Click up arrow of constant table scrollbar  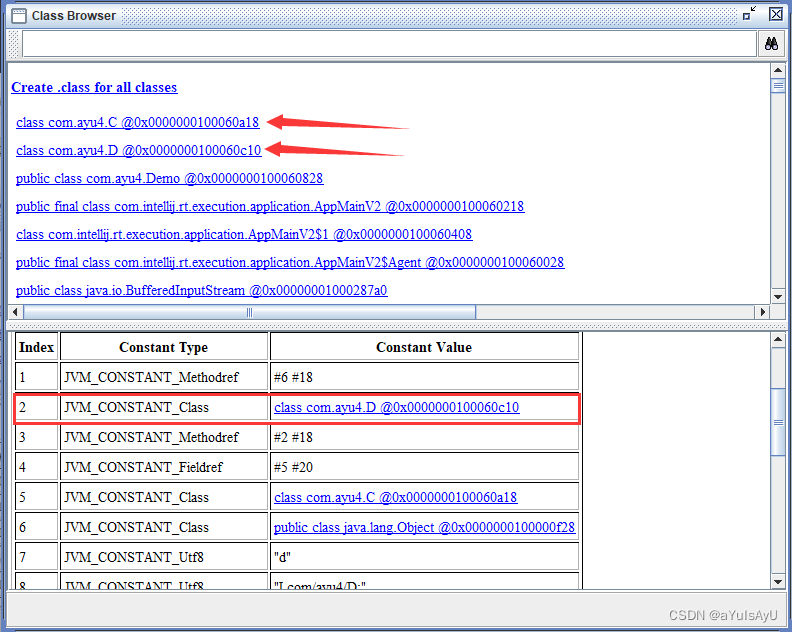point(778,339)
